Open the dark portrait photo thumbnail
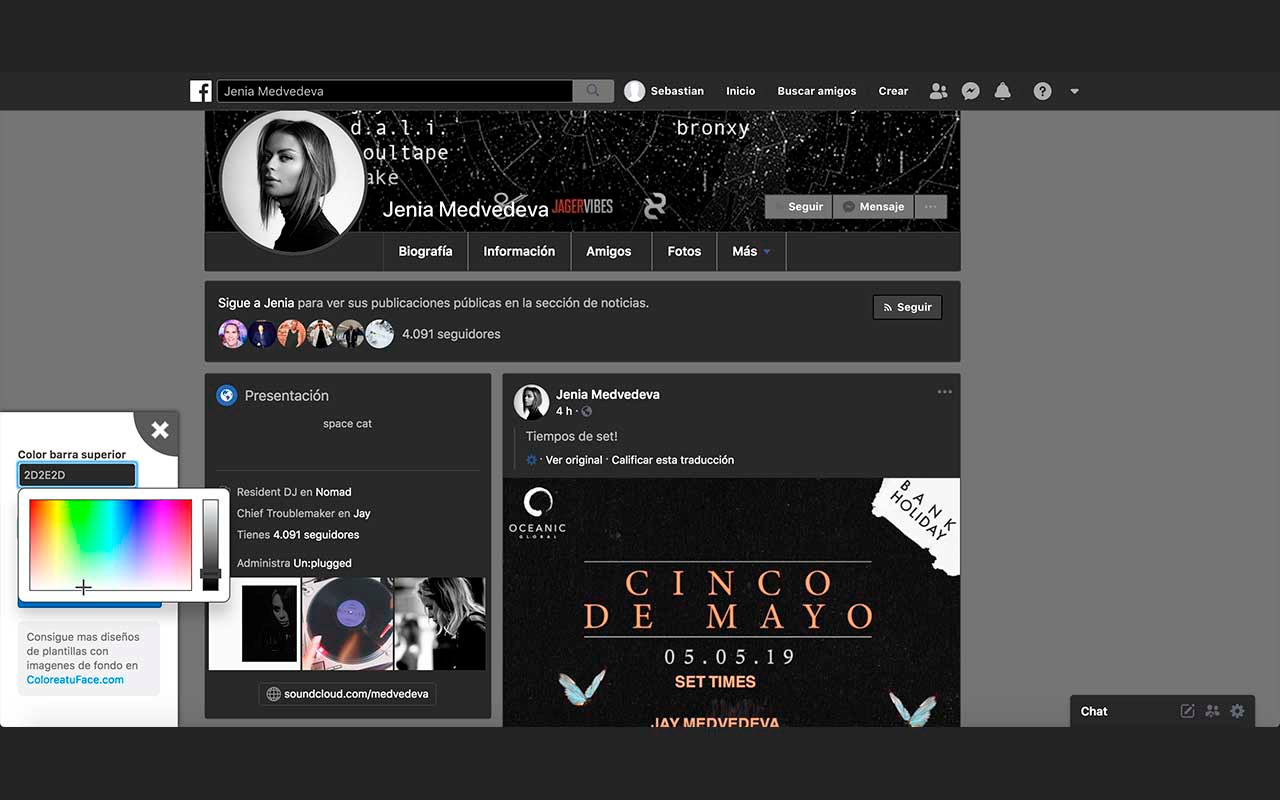The image size is (1280, 800). [x=255, y=624]
